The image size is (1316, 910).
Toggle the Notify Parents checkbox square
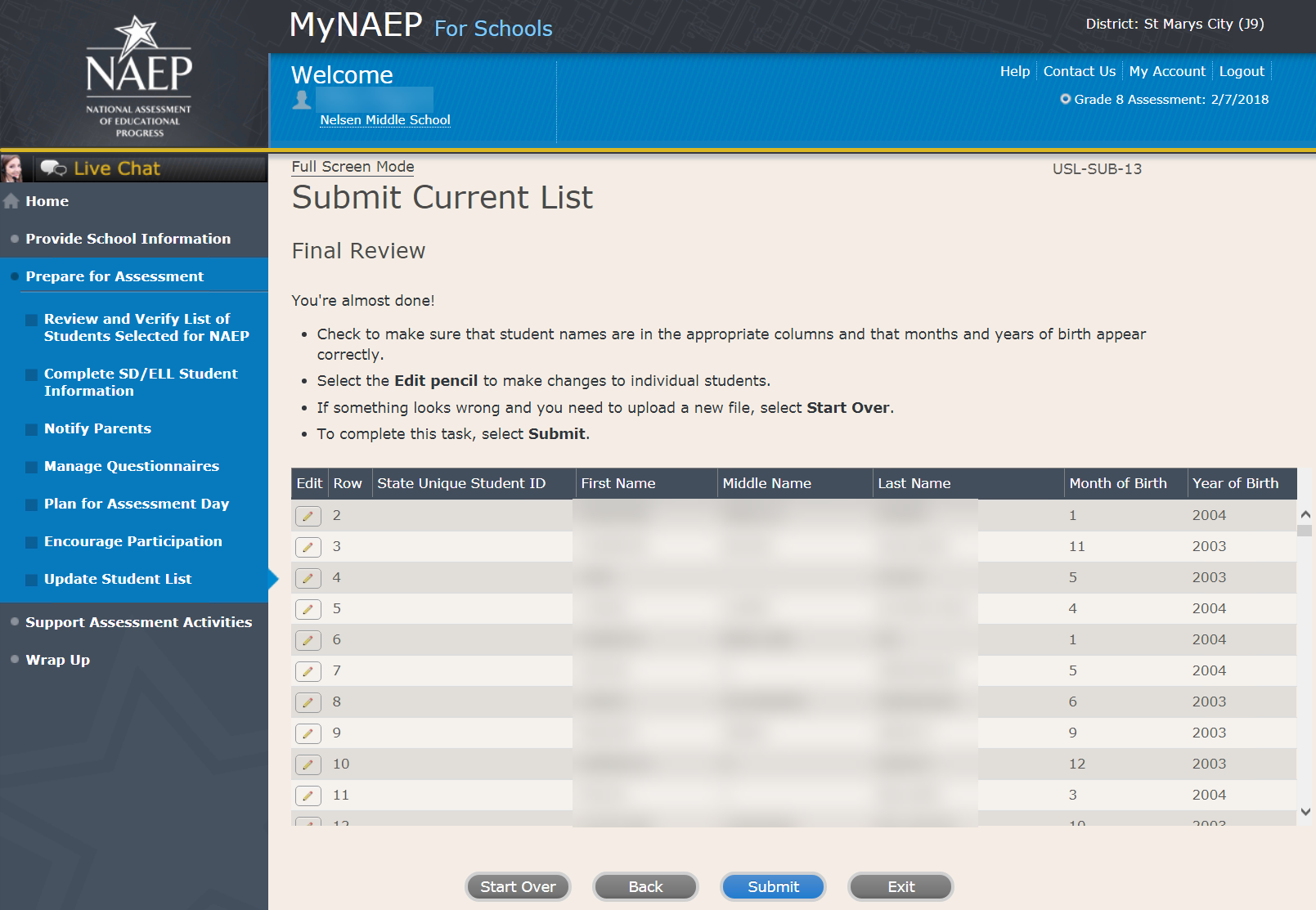coord(31,429)
